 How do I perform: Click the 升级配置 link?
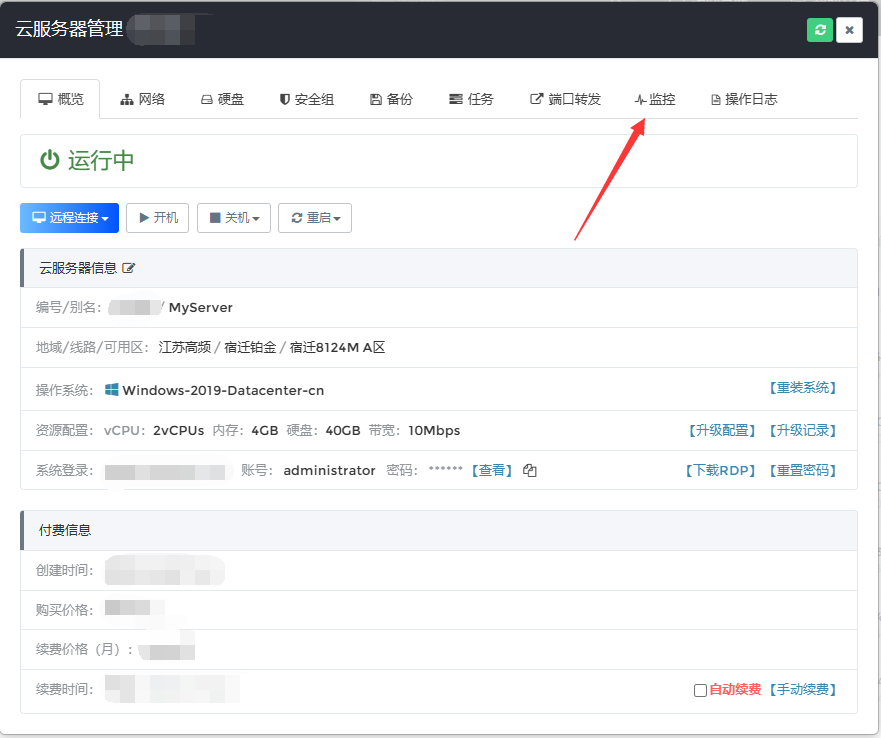(722, 431)
